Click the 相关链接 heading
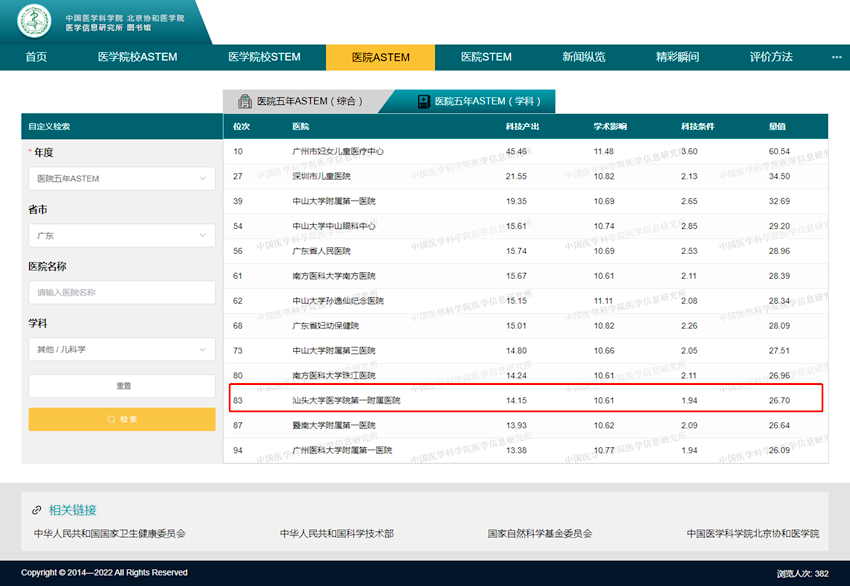The height and width of the screenshot is (586, 850). pyautogui.click(x=73, y=510)
